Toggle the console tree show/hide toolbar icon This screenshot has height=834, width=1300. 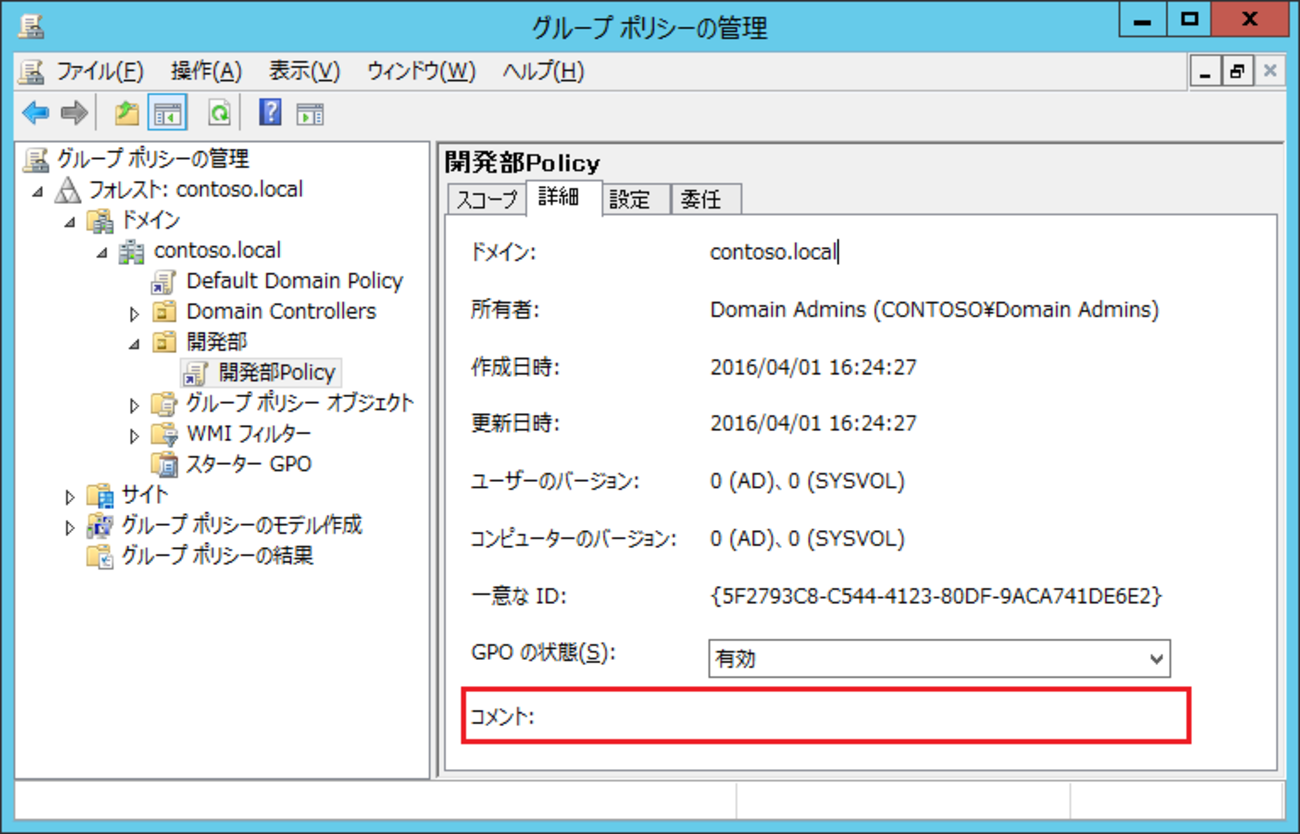[x=168, y=113]
